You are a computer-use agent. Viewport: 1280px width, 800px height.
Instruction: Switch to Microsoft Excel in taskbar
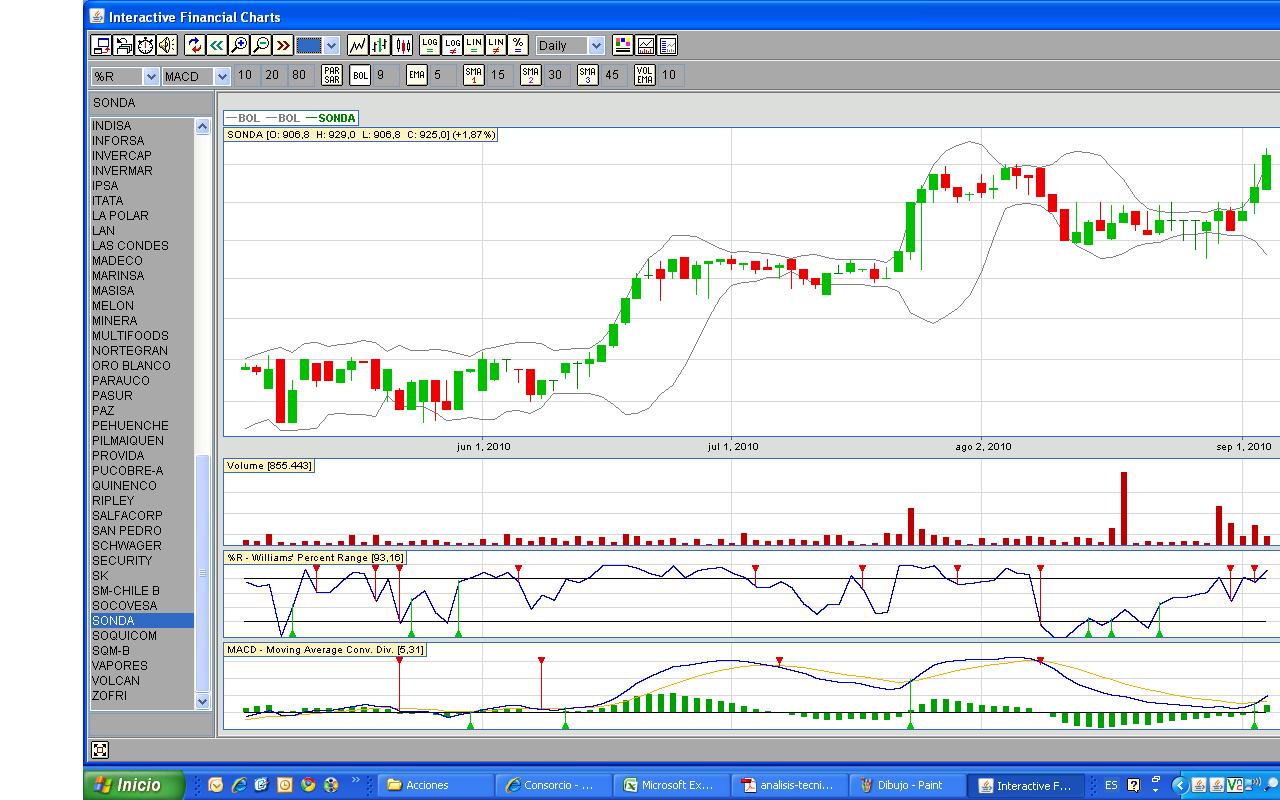tap(673, 785)
